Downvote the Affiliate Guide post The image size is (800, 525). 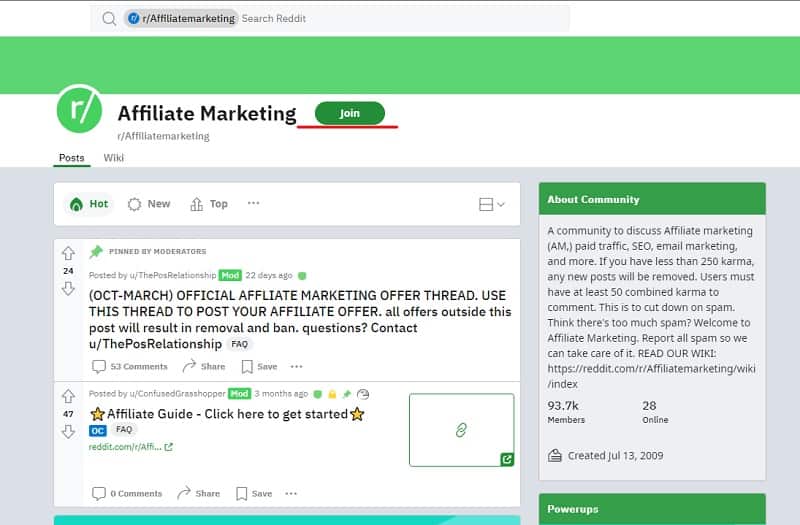tap(68, 431)
